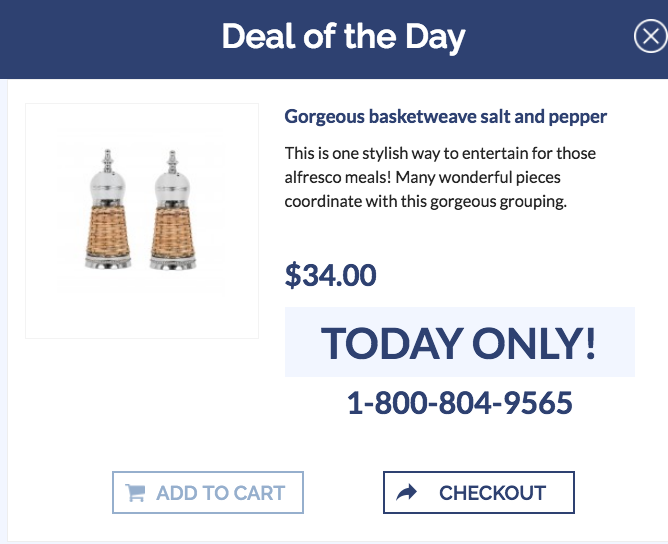
Task: Click the TODAY ONLY! banner
Action: [x=459, y=343]
